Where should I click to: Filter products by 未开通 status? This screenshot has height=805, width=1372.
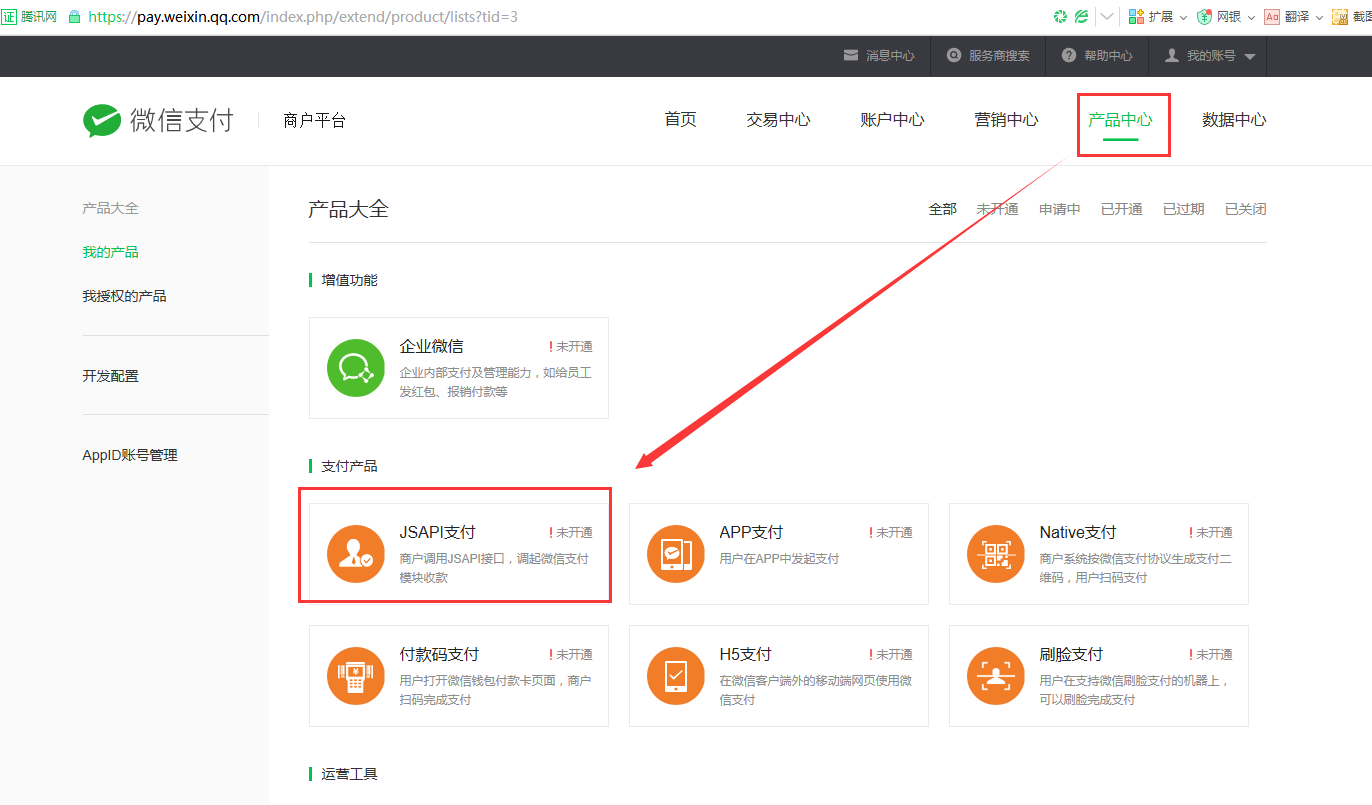997,209
